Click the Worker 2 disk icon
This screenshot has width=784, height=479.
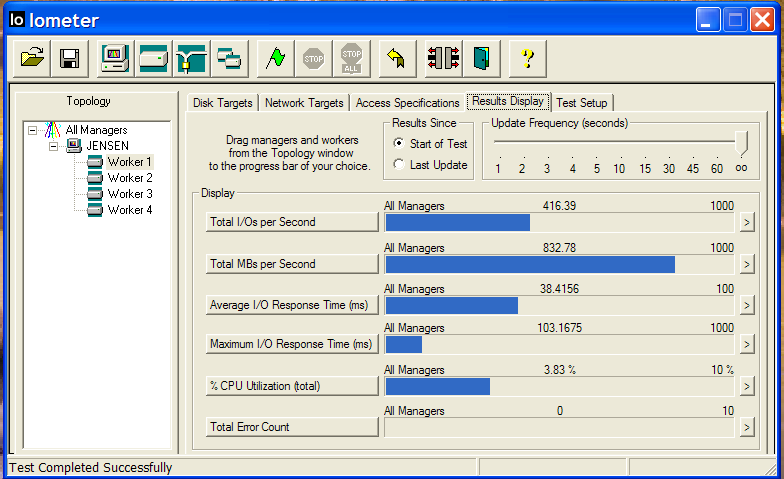pyautogui.click(x=95, y=178)
